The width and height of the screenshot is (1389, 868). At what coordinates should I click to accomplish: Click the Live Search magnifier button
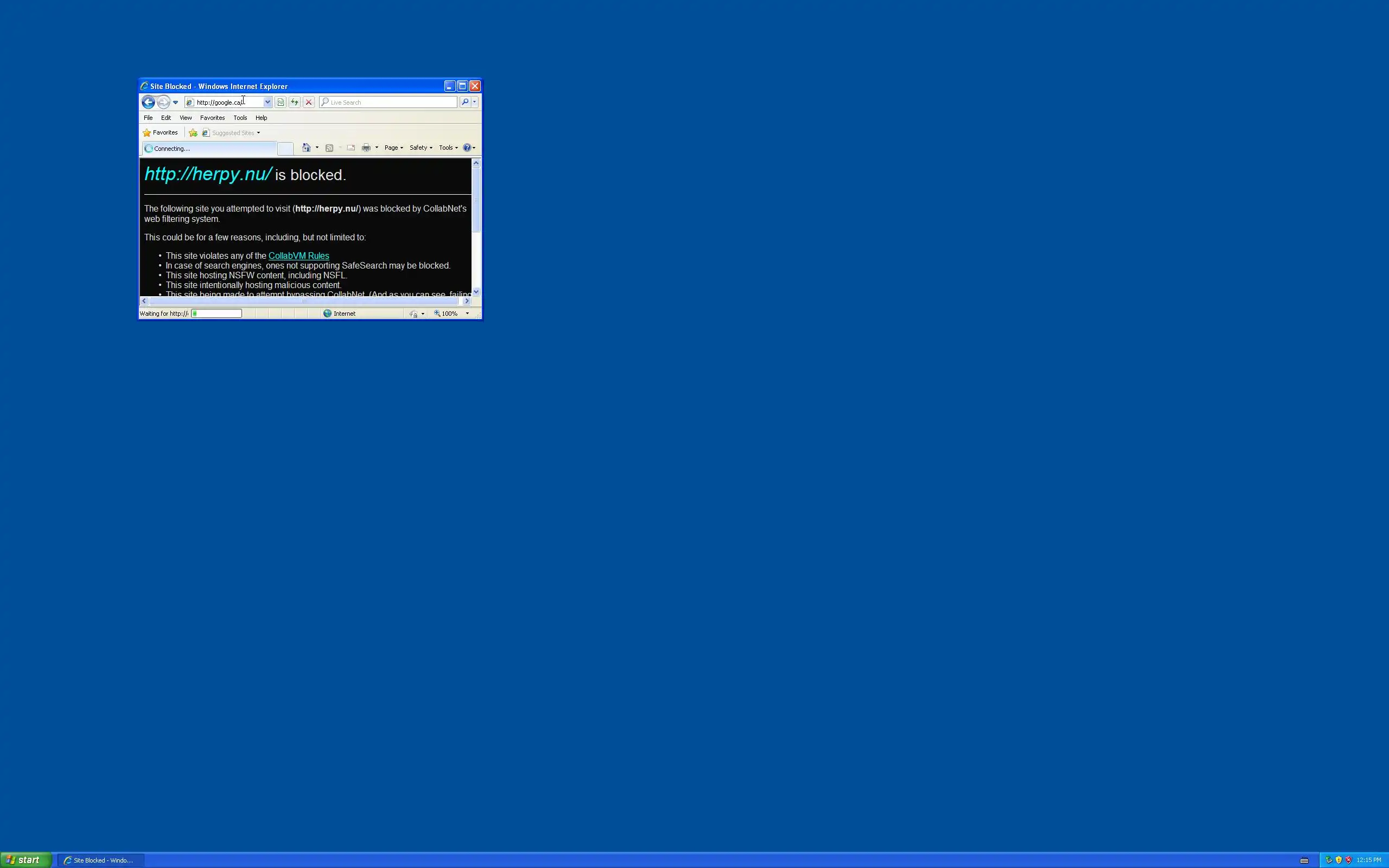coord(465,102)
